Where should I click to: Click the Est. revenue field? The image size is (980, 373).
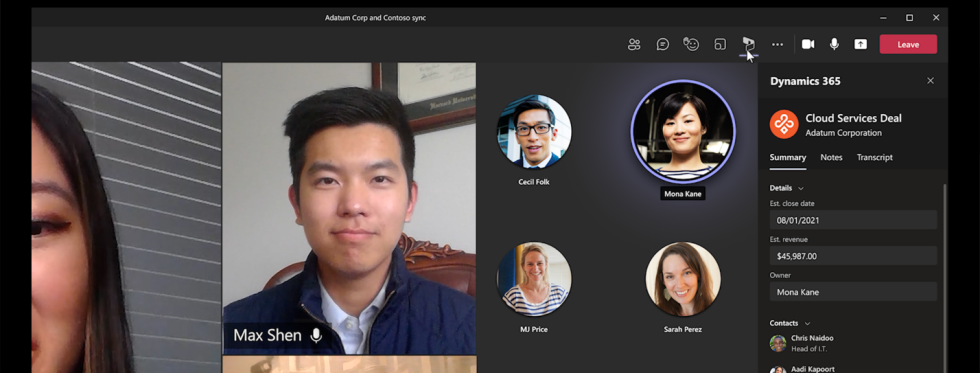point(853,256)
